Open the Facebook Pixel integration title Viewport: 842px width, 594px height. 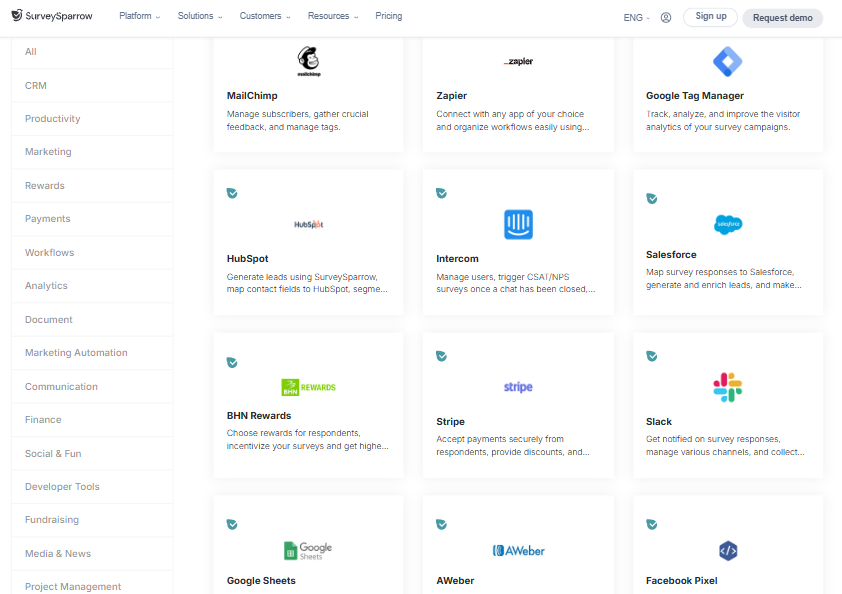[681, 581]
